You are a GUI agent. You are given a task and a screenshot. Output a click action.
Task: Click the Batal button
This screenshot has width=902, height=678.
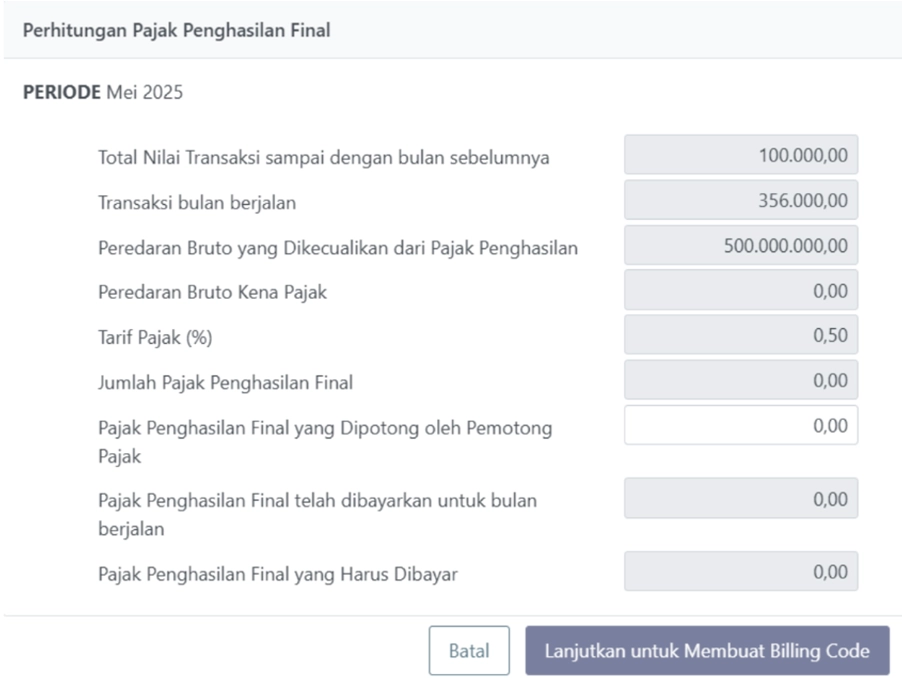pyautogui.click(x=469, y=651)
